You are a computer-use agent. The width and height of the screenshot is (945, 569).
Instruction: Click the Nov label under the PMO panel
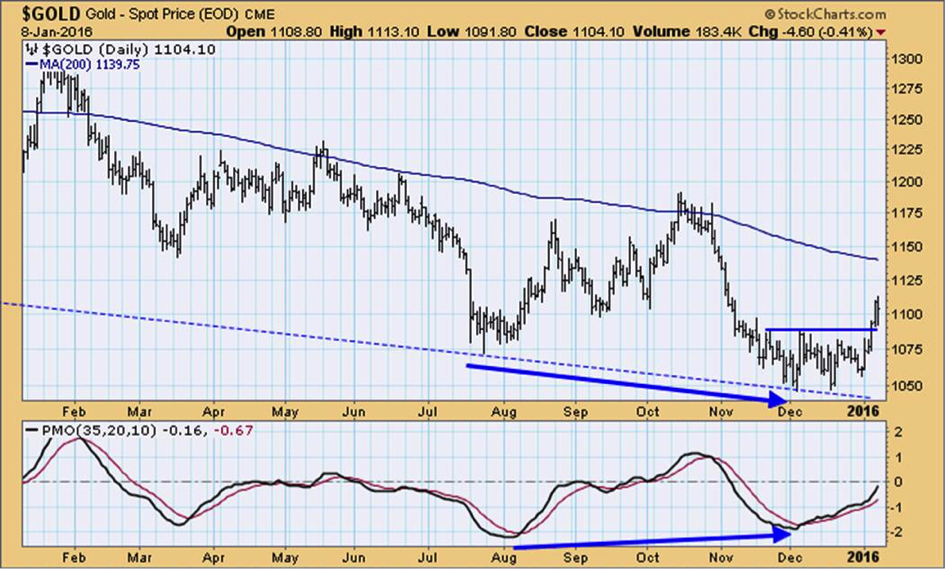720,558
